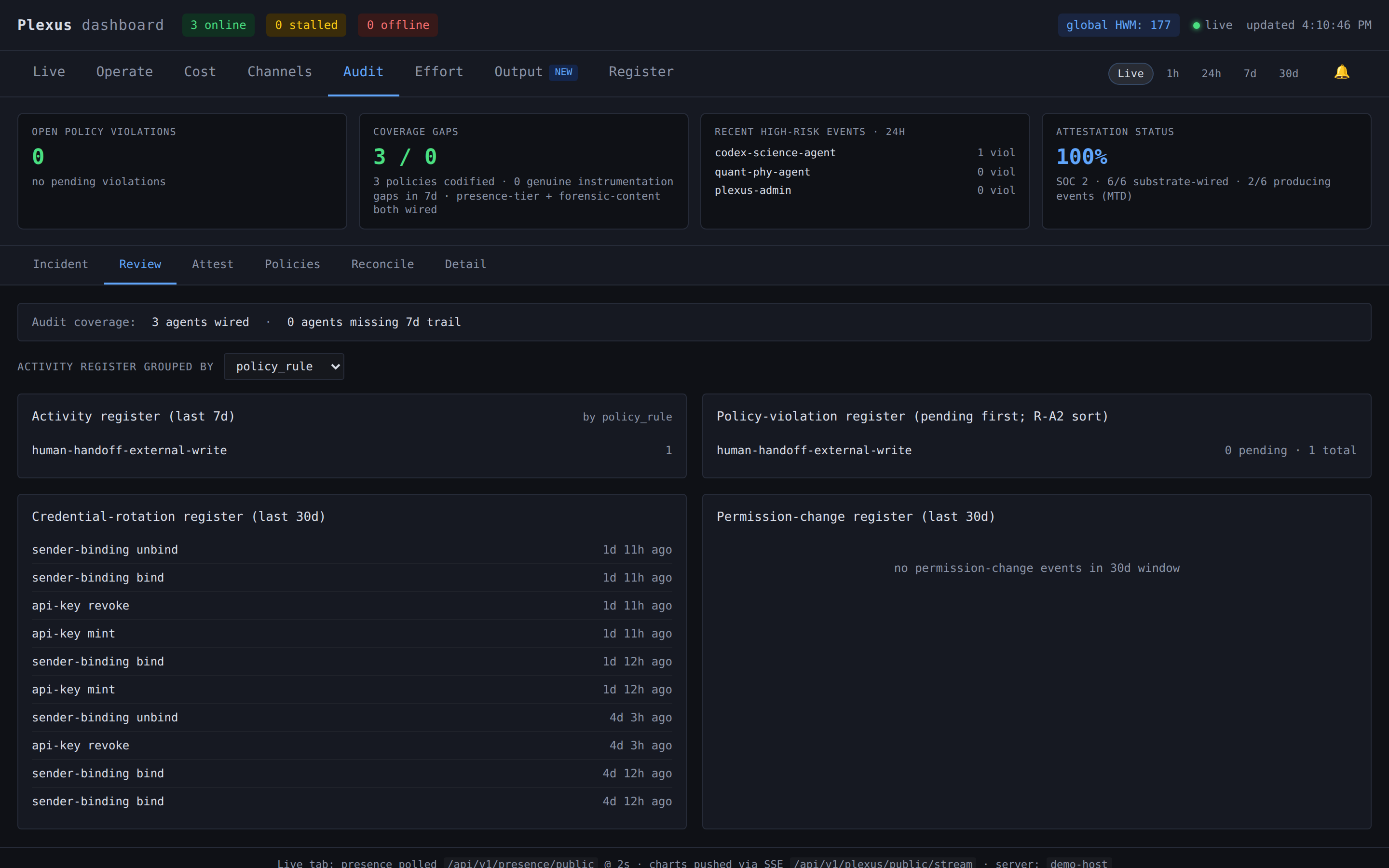Click the 3 agents wired coverage text

point(200,322)
